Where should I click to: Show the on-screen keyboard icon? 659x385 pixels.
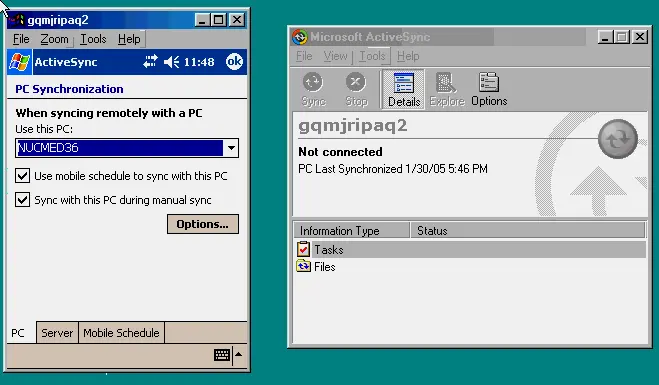(x=222, y=355)
